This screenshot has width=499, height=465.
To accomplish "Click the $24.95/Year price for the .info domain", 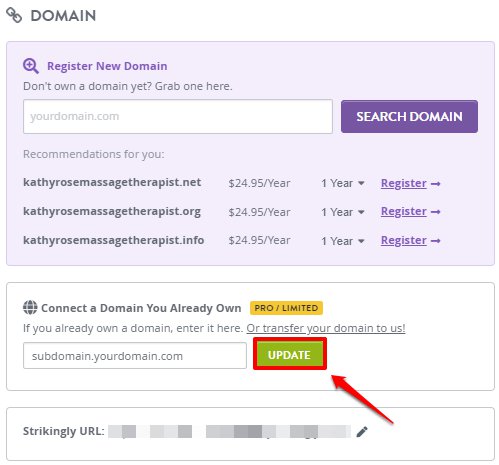I will coord(259,240).
